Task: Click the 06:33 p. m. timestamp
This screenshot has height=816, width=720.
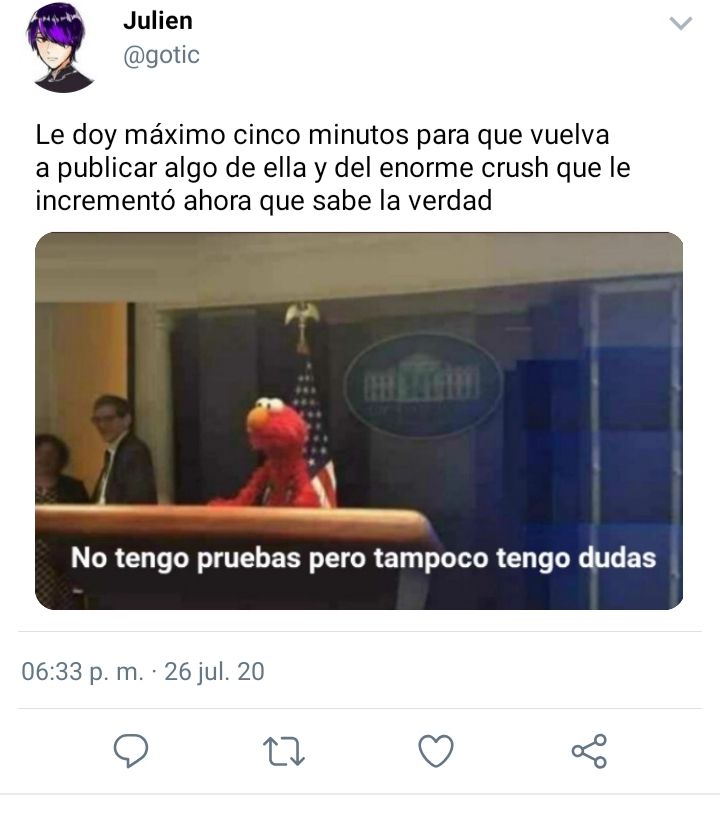Action: 82,671
